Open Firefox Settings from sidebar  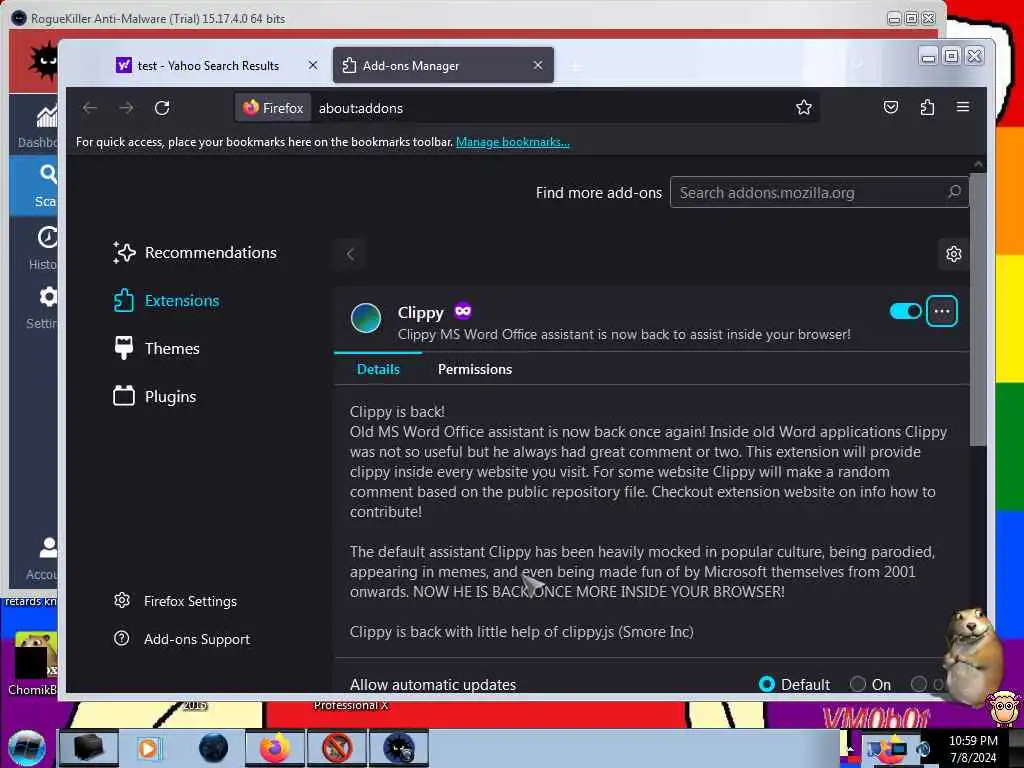click(175, 601)
